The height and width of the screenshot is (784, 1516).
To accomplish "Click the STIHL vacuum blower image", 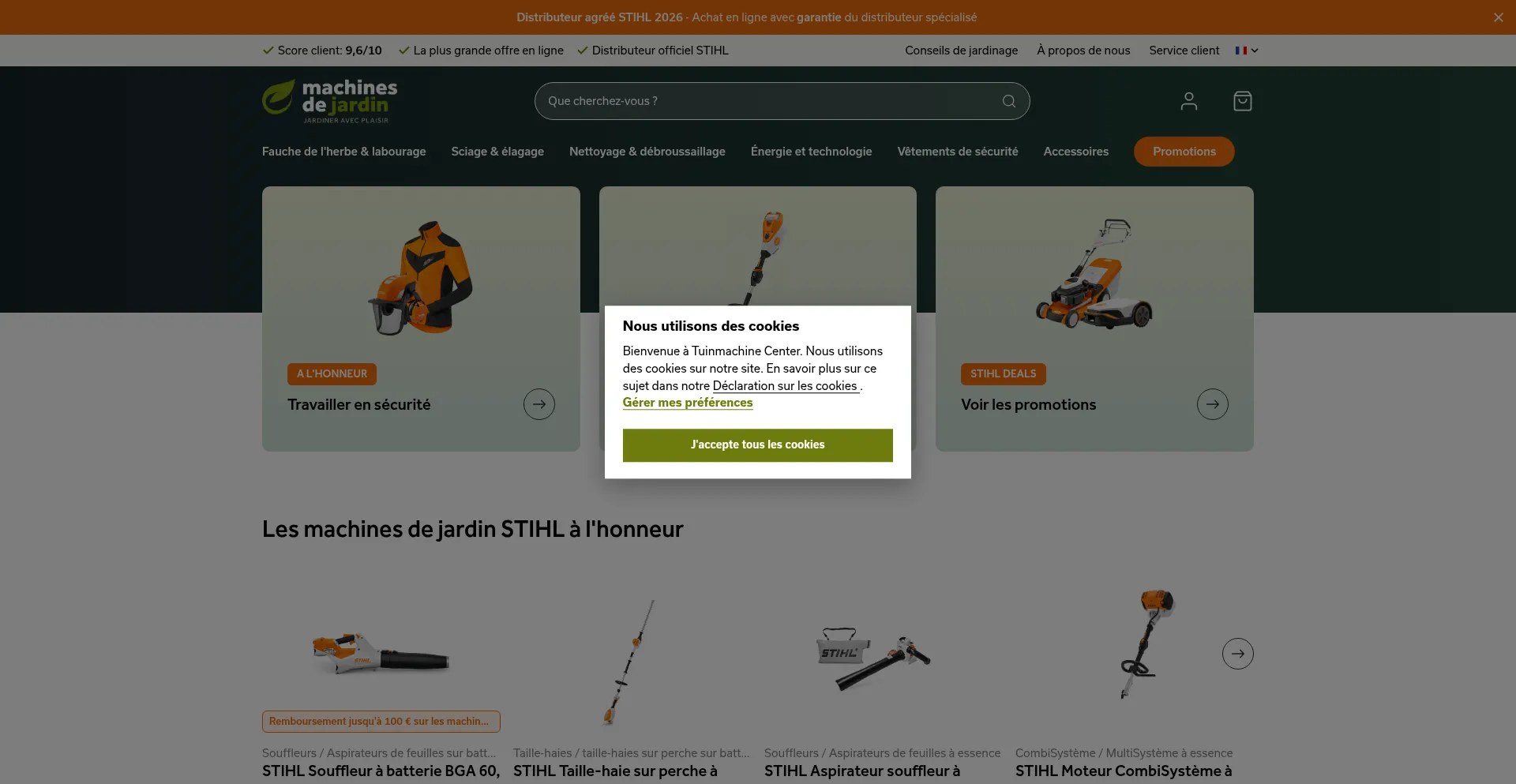I will coord(872,658).
